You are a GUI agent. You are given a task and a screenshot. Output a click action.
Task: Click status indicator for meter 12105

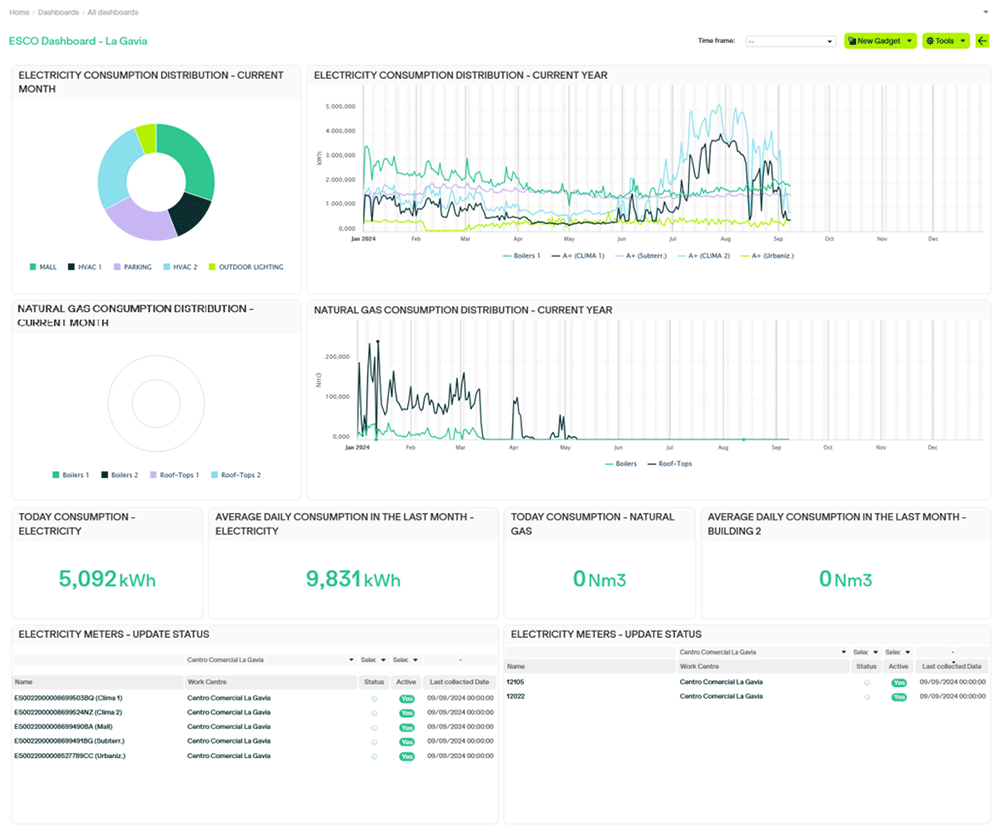click(867, 683)
